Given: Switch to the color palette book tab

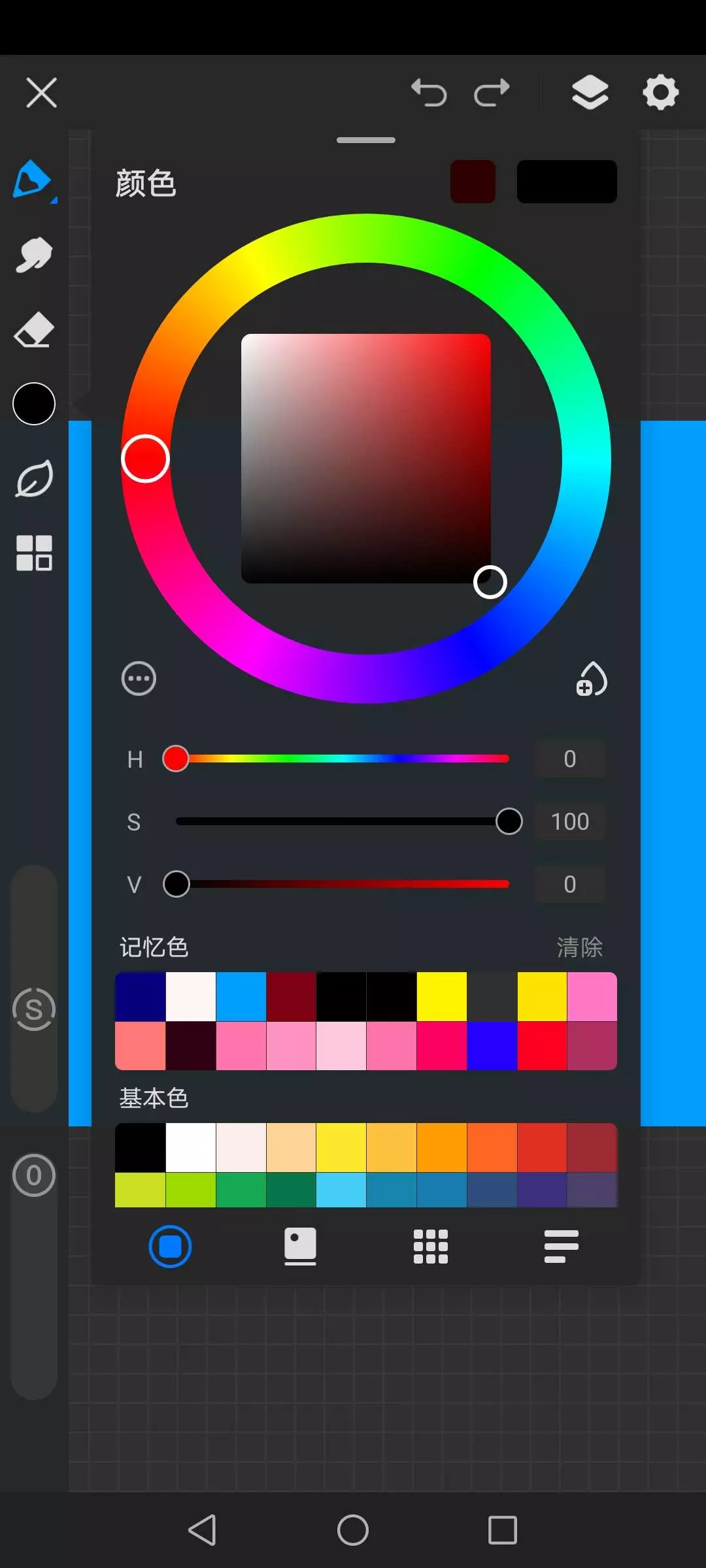Looking at the screenshot, I should point(300,1247).
